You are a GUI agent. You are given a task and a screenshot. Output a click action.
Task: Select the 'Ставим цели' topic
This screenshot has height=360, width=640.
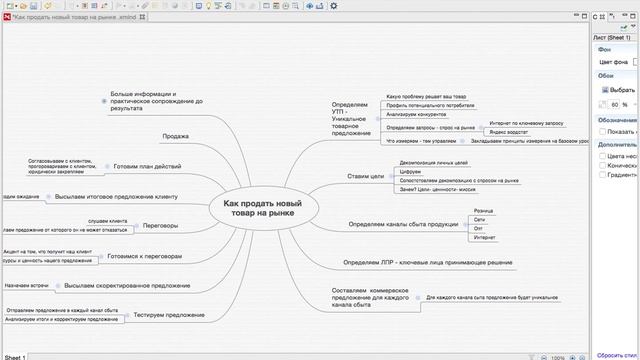pyautogui.click(x=365, y=176)
